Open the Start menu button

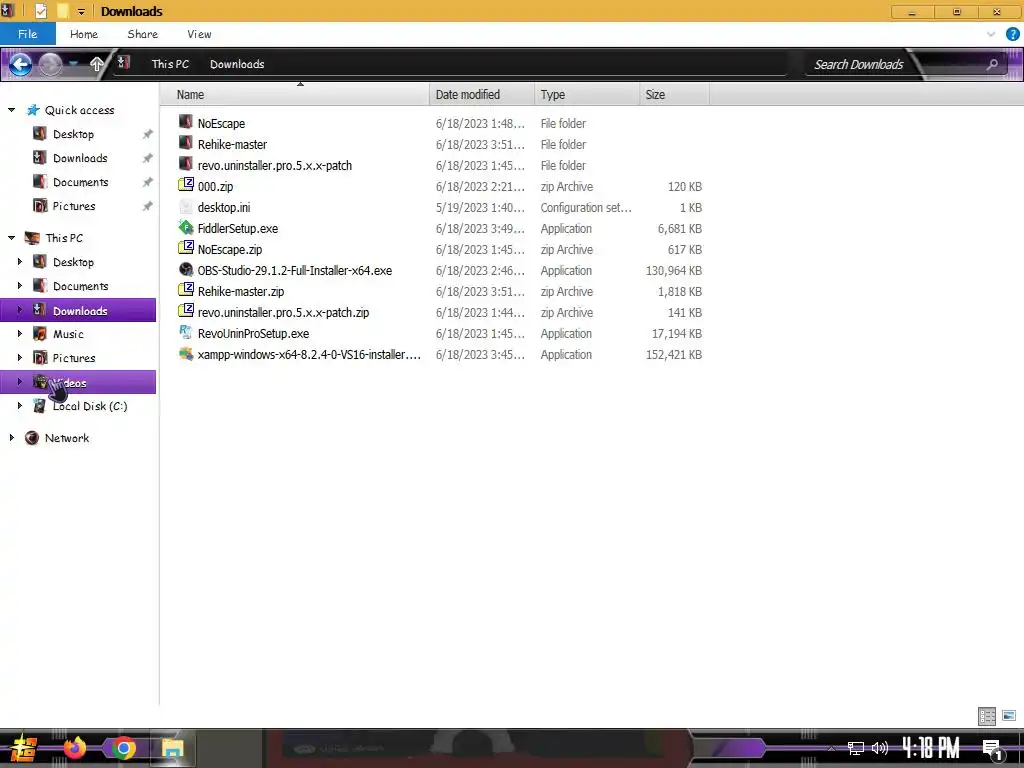click(24, 748)
